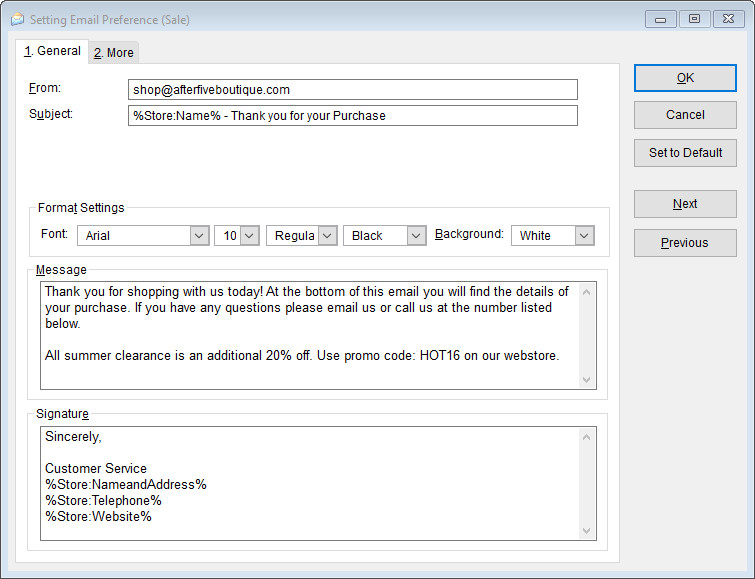Screen dimensions: 755x579
Task: Click the Cancel button
Action: point(685,115)
